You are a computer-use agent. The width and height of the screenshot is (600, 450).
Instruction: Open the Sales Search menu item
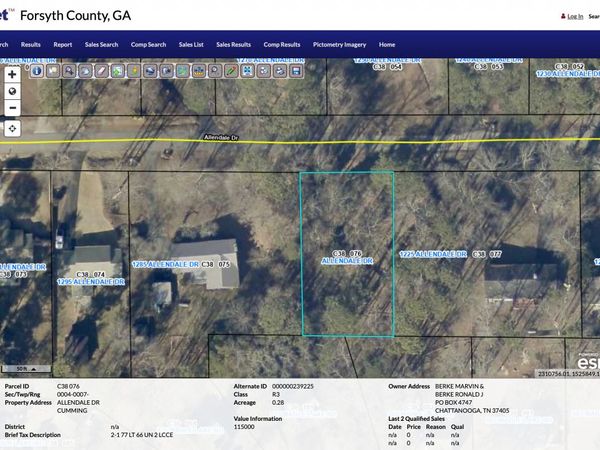pos(101,44)
